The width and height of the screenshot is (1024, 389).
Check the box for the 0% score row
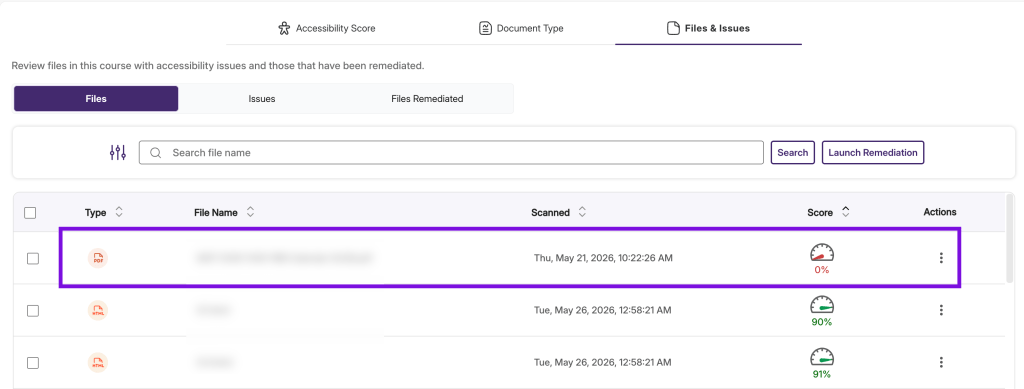pos(33,258)
